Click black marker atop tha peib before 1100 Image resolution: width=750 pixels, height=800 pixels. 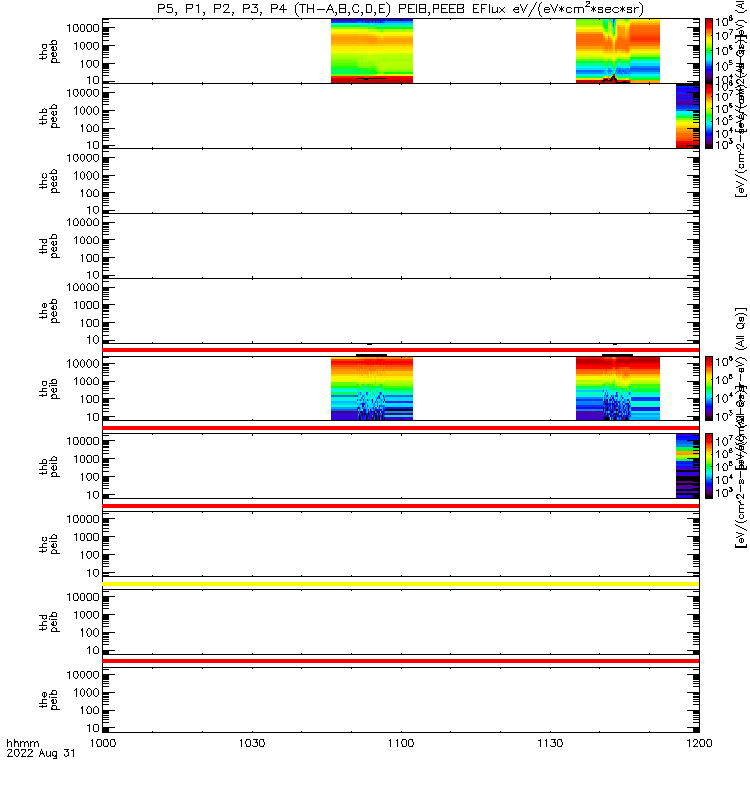[x=371, y=355]
